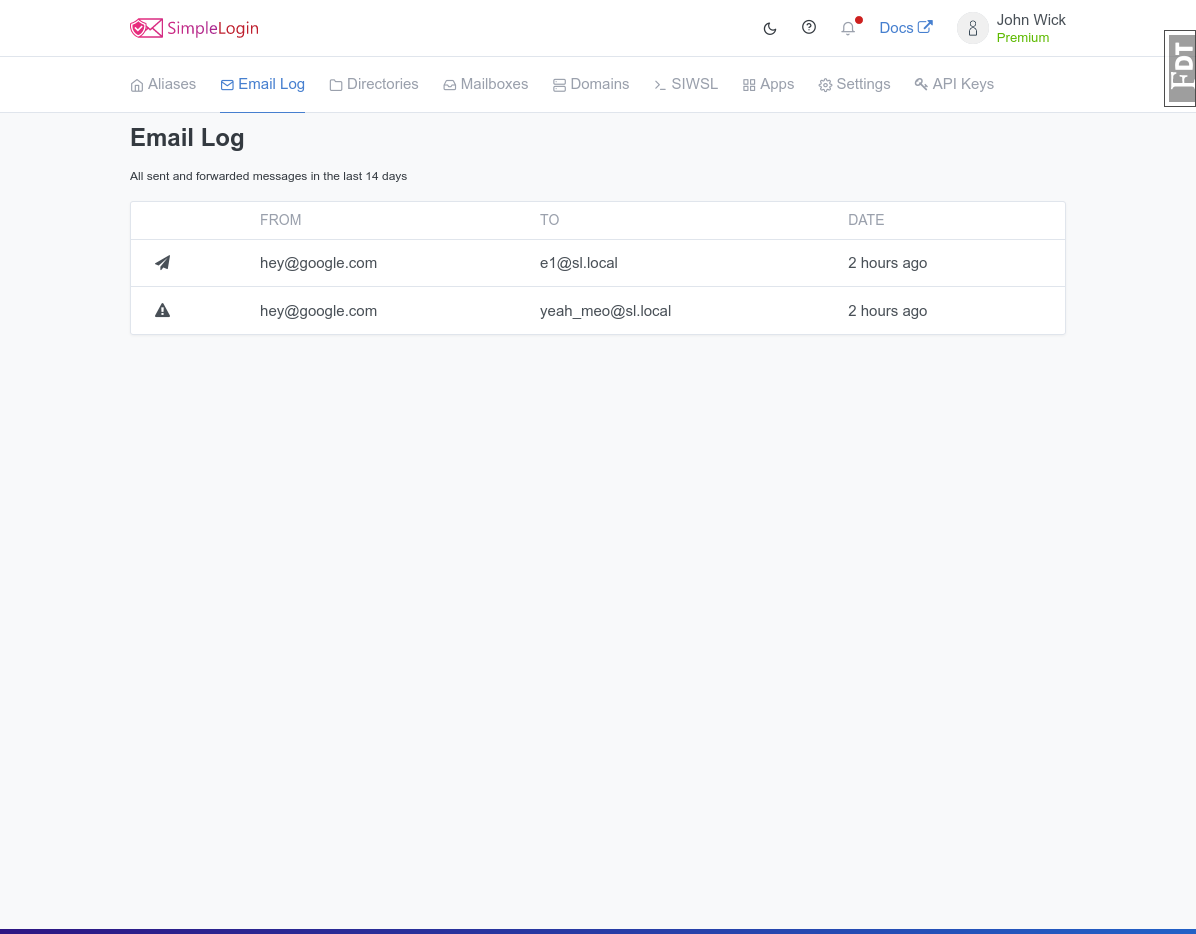Click the SimpleLogin logo
The width and height of the screenshot is (1196, 934).
(195, 28)
